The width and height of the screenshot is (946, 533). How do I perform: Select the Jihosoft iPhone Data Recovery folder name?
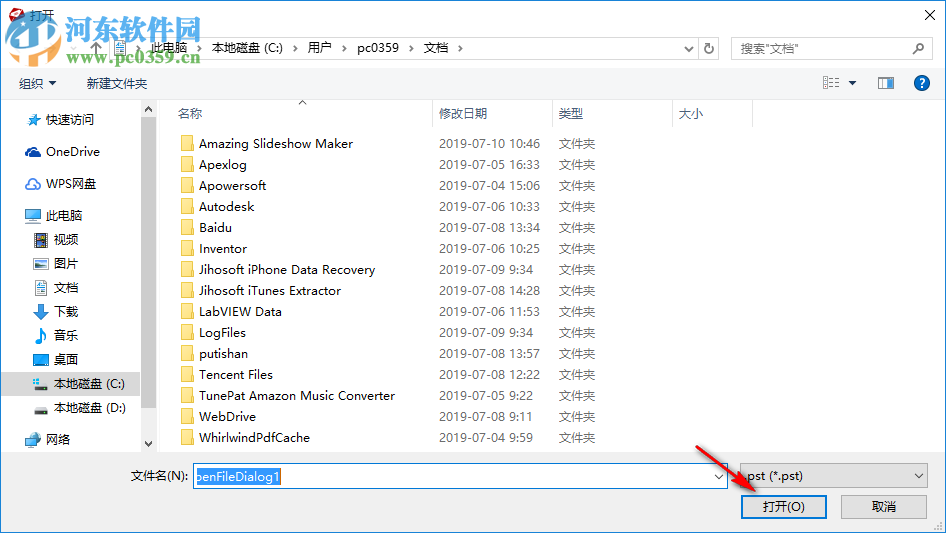click(287, 270)
